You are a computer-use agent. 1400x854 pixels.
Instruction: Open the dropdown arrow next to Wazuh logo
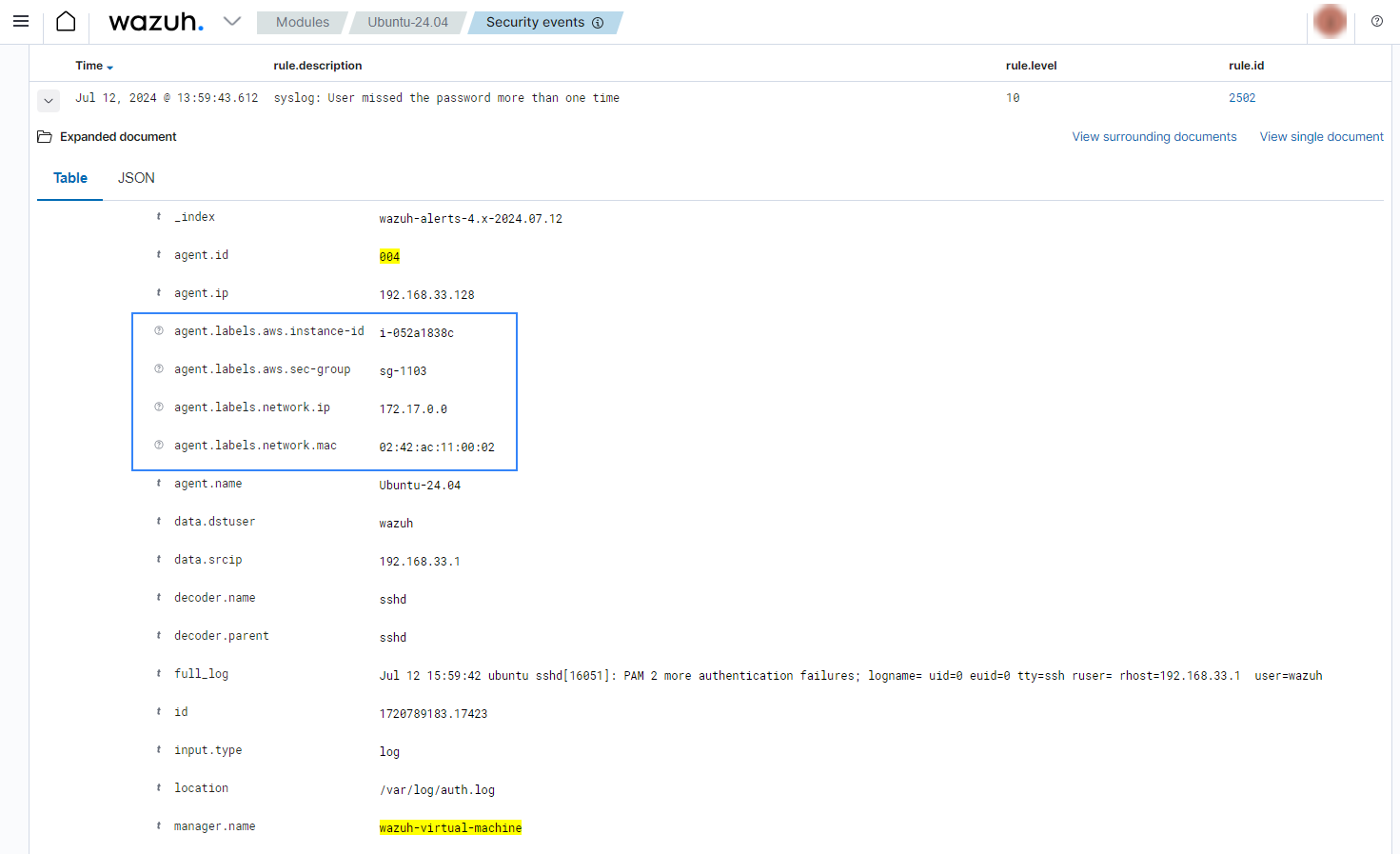click(x=231, y=21)
